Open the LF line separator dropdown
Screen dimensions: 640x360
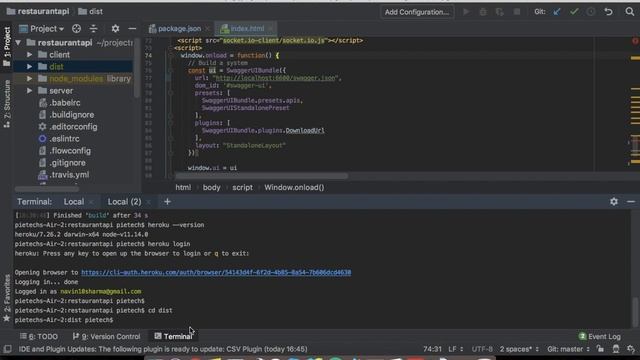coord(456,349)
